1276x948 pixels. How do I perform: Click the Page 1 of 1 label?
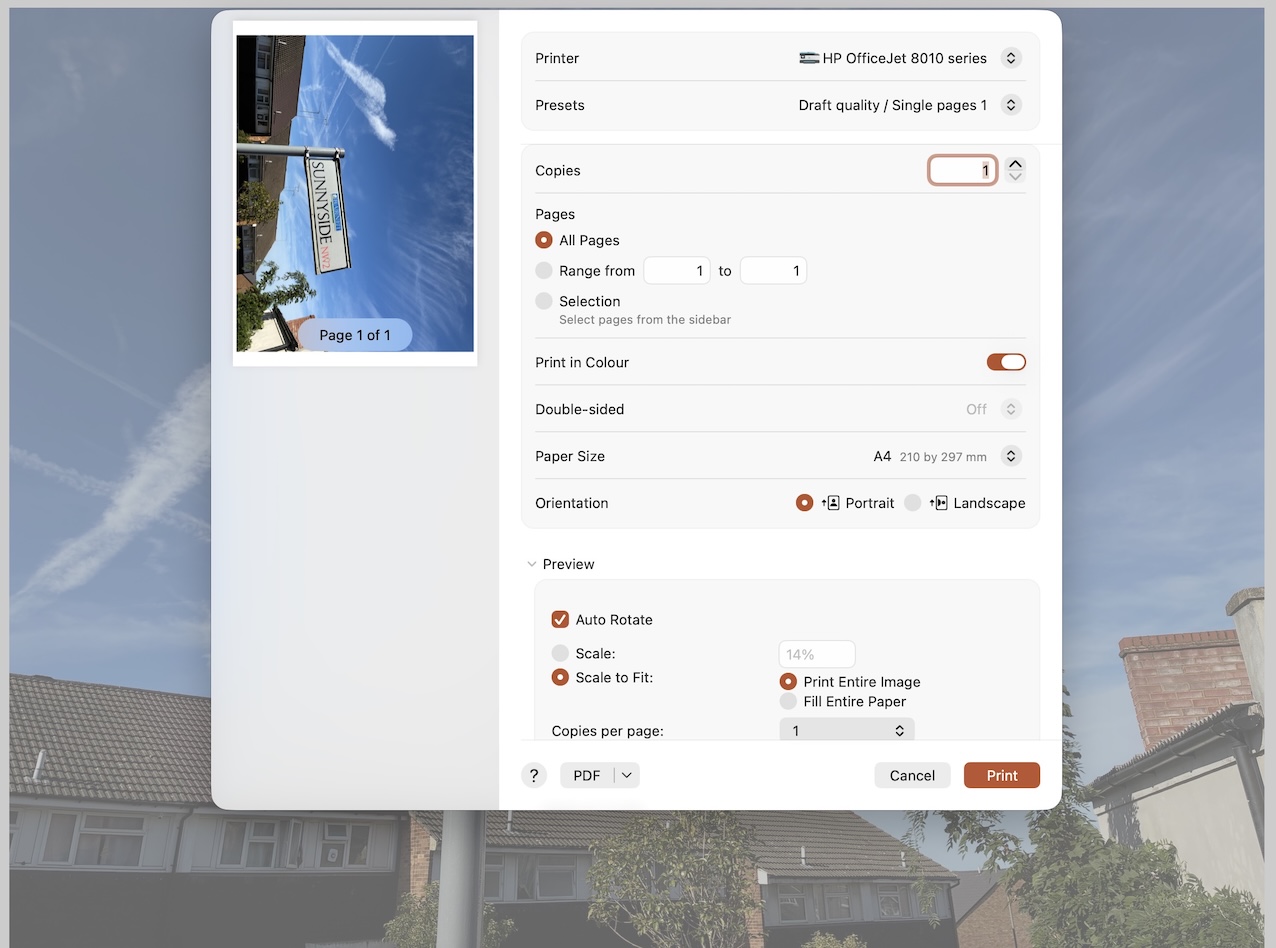click(x=355, y=335)
